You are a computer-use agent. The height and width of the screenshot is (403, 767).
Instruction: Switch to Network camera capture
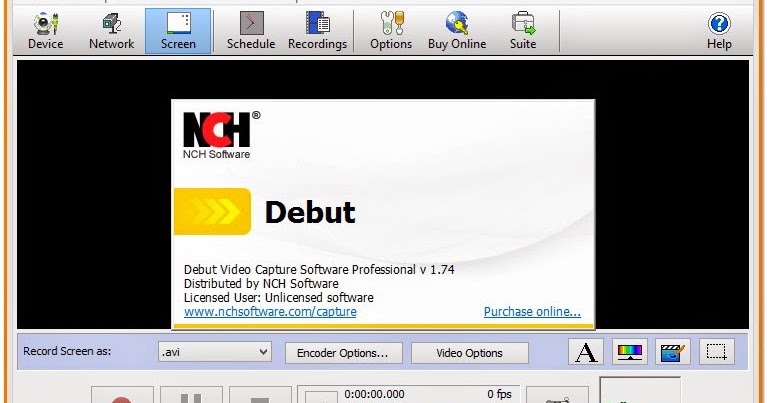[112, 31]
